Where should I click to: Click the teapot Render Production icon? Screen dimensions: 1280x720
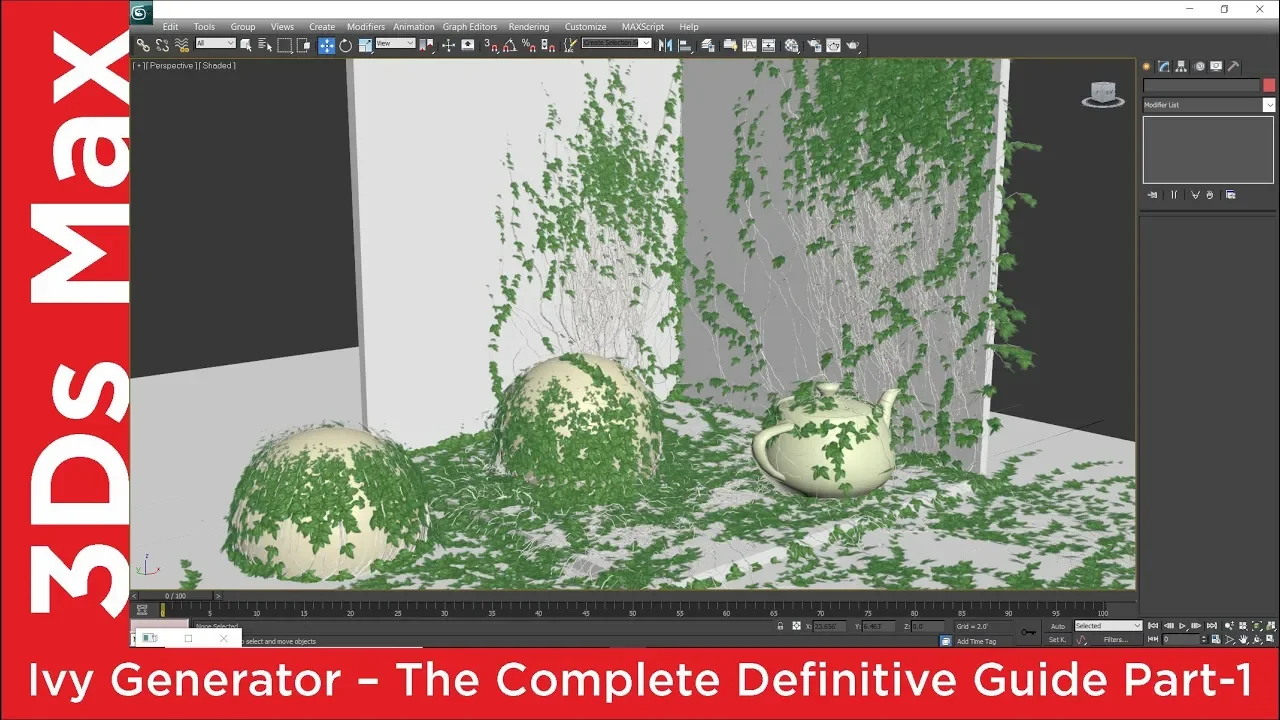pyautogui.click(x=852, y=45)
